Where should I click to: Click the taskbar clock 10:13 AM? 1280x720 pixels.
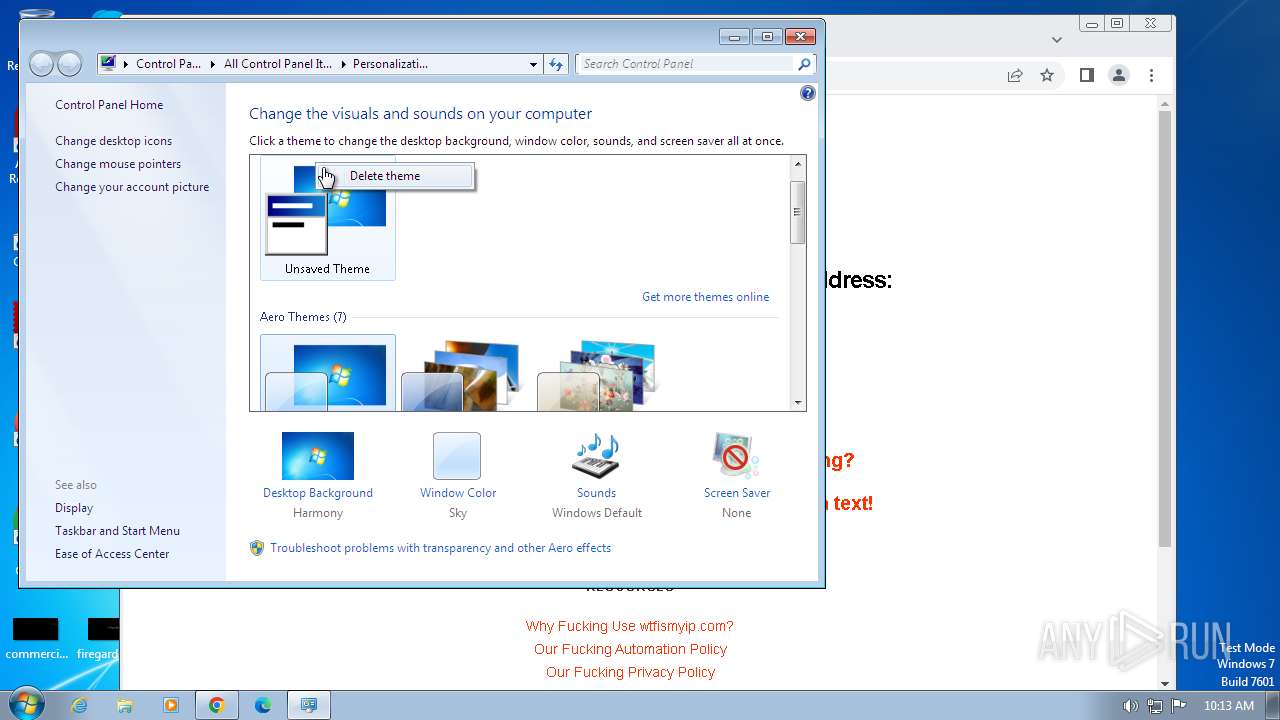[1229, 705]
